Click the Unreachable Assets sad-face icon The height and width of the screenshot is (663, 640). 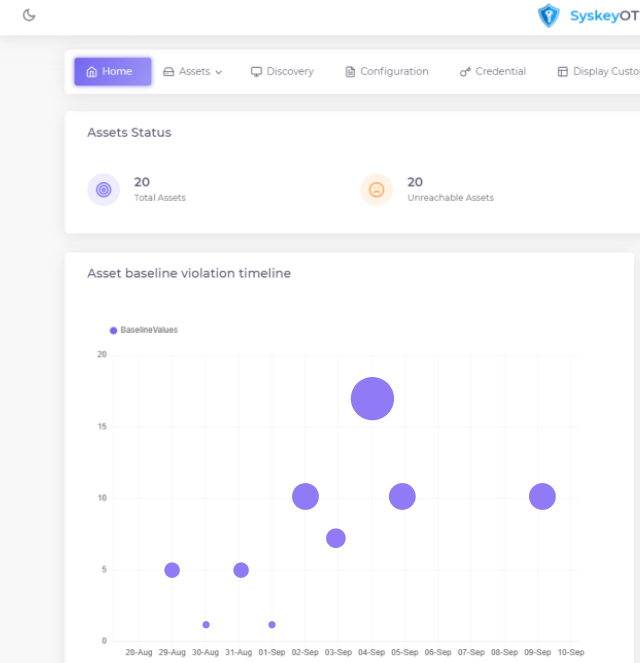coord(376,189)
